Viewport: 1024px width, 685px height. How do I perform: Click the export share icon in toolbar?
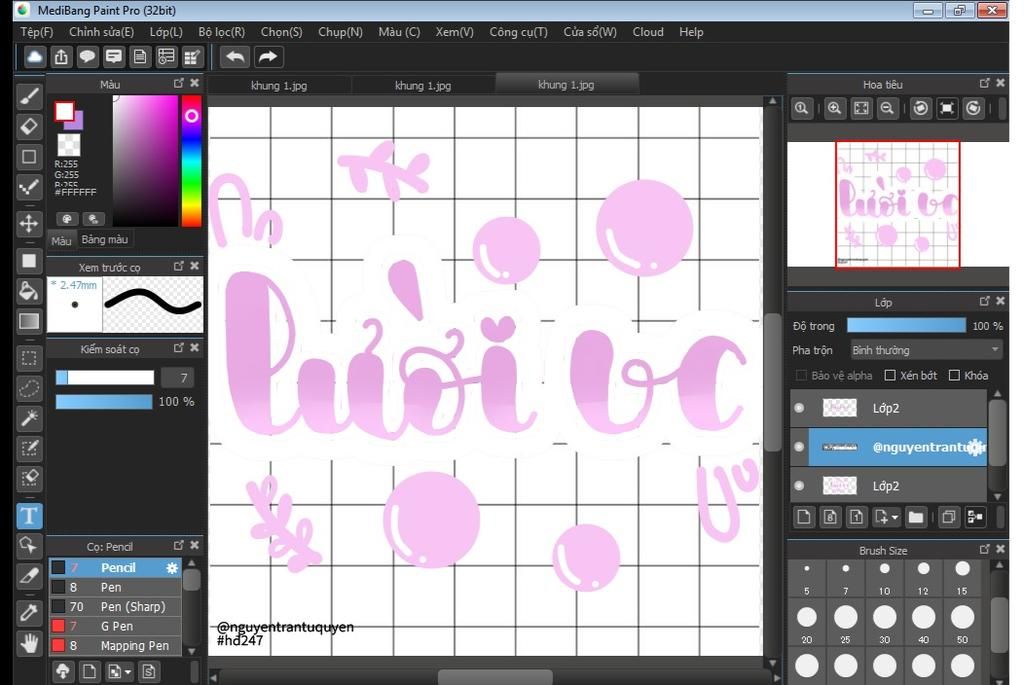61,57
